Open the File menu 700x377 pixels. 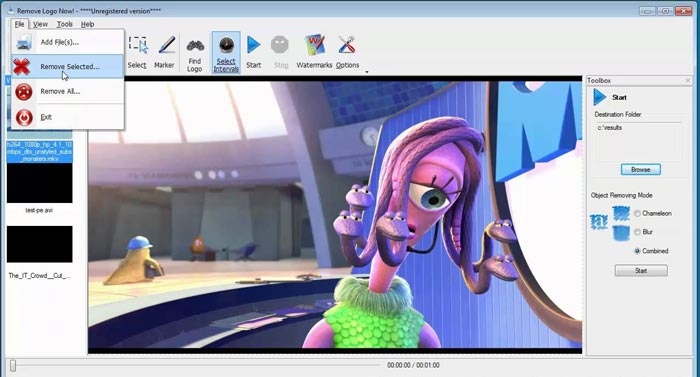[19, 24]
